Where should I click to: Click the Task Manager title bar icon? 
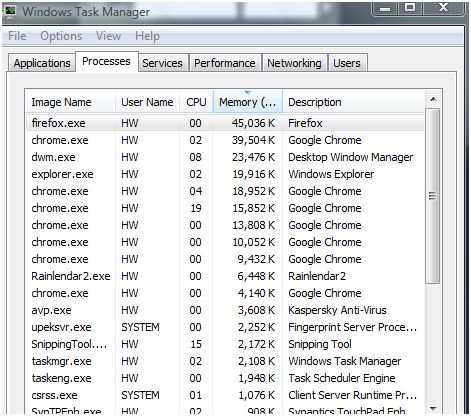point(10,11)
